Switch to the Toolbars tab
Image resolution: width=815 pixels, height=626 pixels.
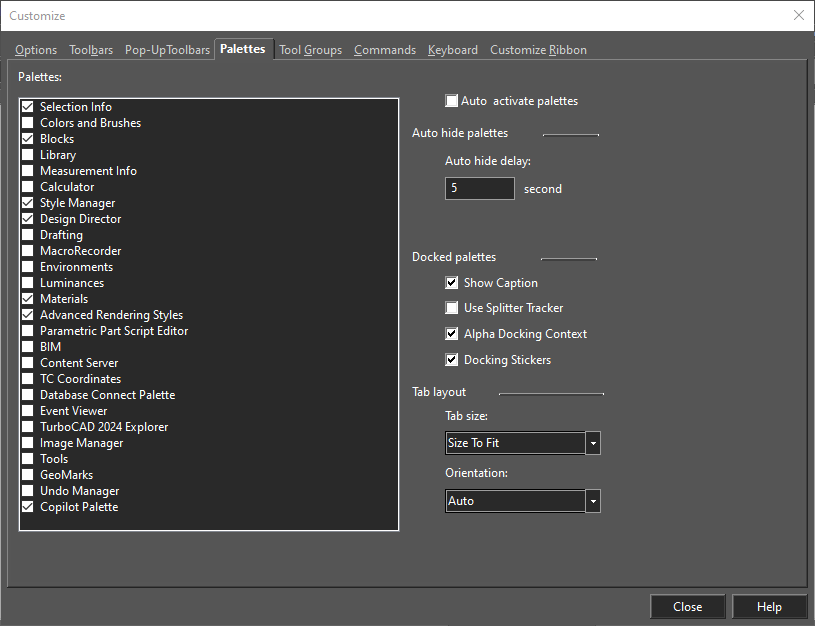coord(91,50)
